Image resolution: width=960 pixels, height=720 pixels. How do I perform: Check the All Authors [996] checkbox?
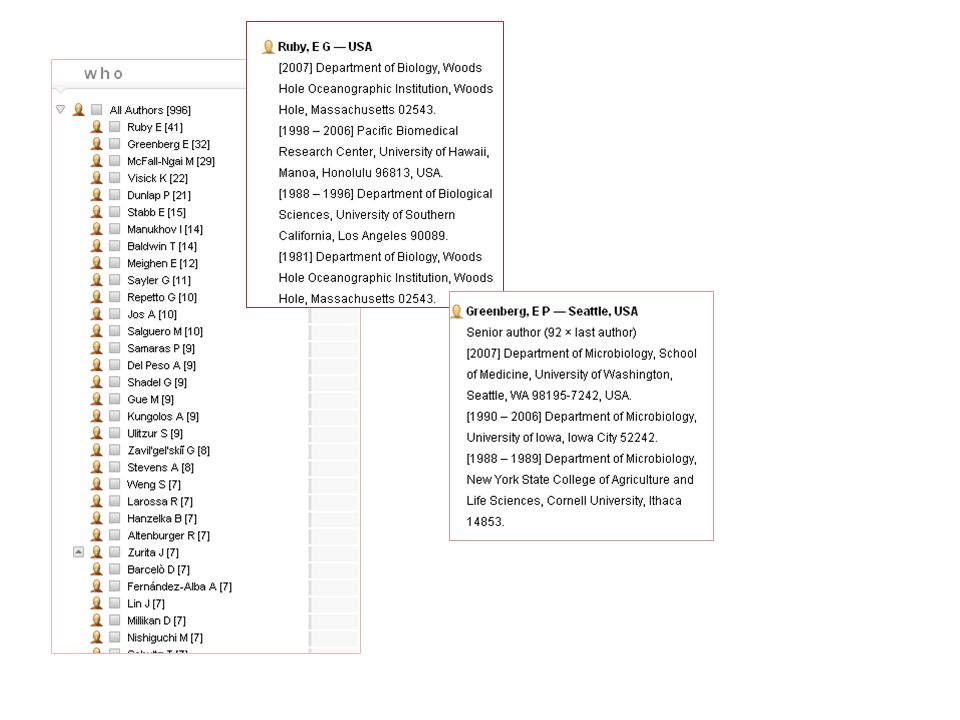pyautogui.click(x=97, y=110)
